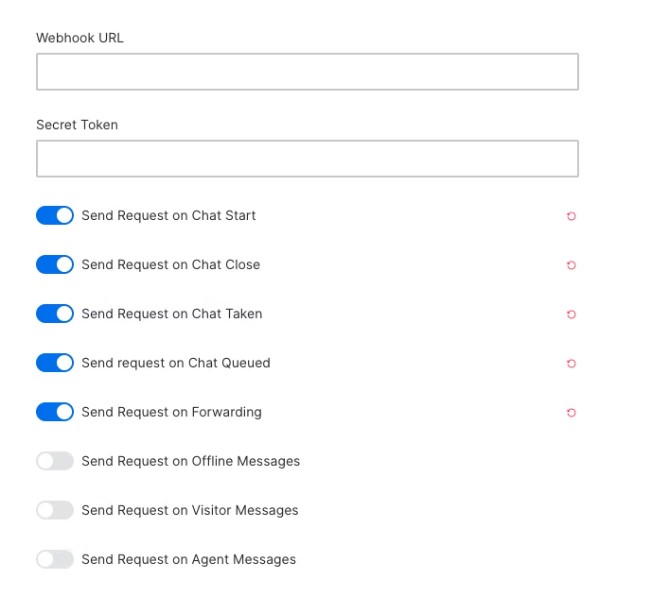Reset the Send Request on Chat Taken setting
This screenshot has width=655, height=592.
(571, 314)
